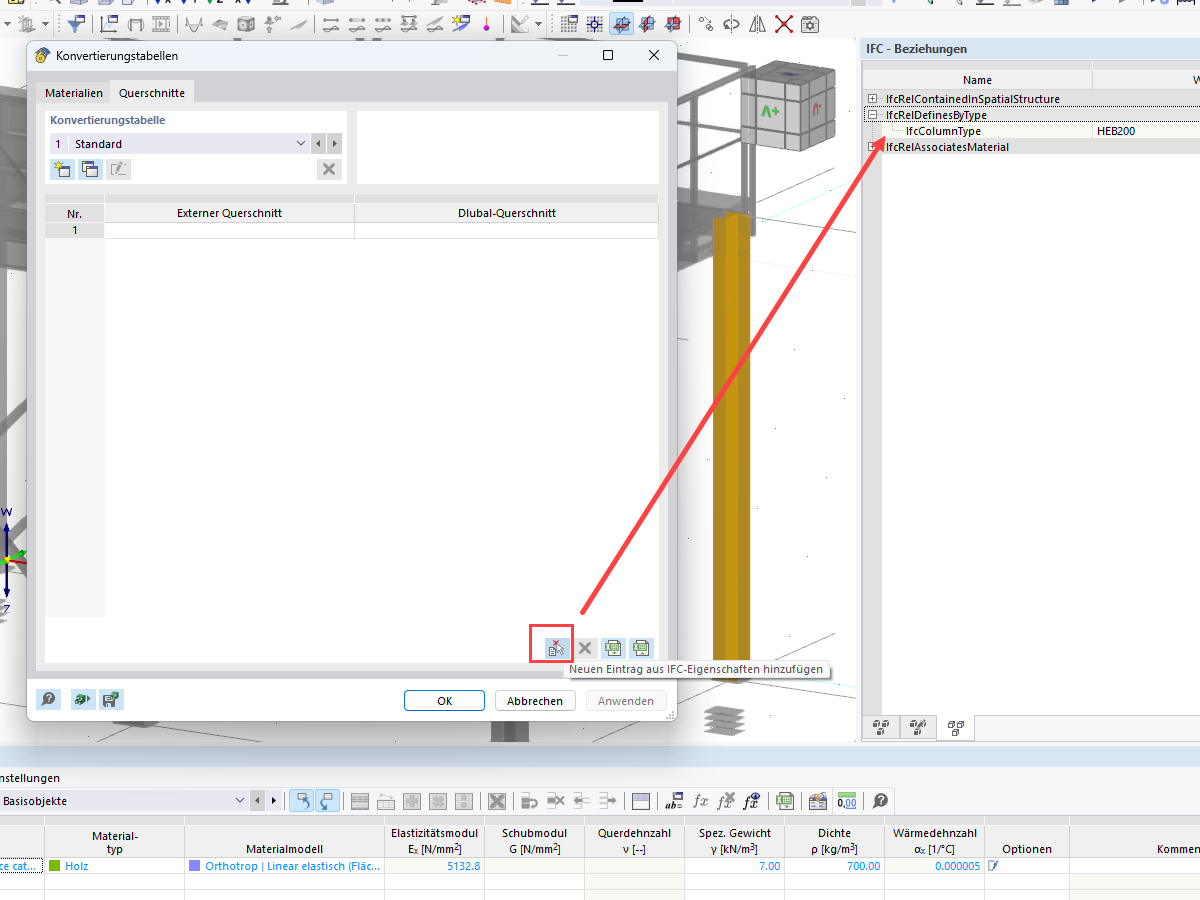Viewport: 1200px width, 900px height.
Task: Click the Abbrechen button
Action: click(535, 701)
